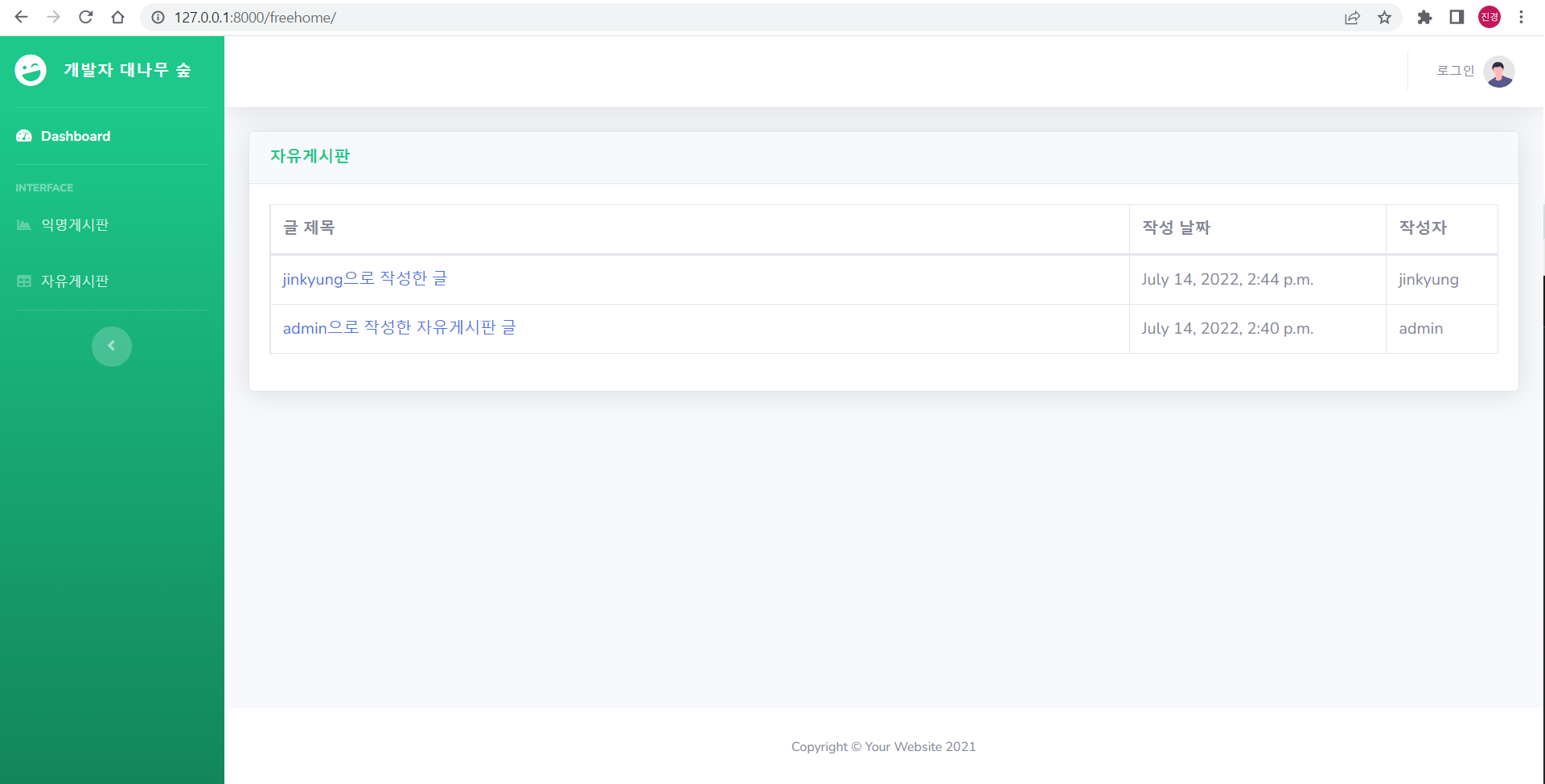Screen dimensions: 1545x784
Task: Open the 익명게시판 sidebar item
Action: (75, 225)
